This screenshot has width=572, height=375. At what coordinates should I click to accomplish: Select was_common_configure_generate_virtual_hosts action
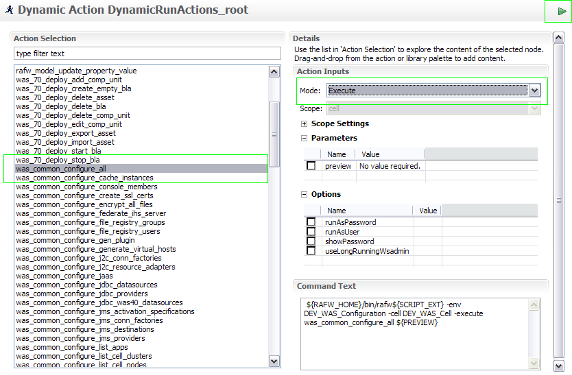click(x=96, y=249)
